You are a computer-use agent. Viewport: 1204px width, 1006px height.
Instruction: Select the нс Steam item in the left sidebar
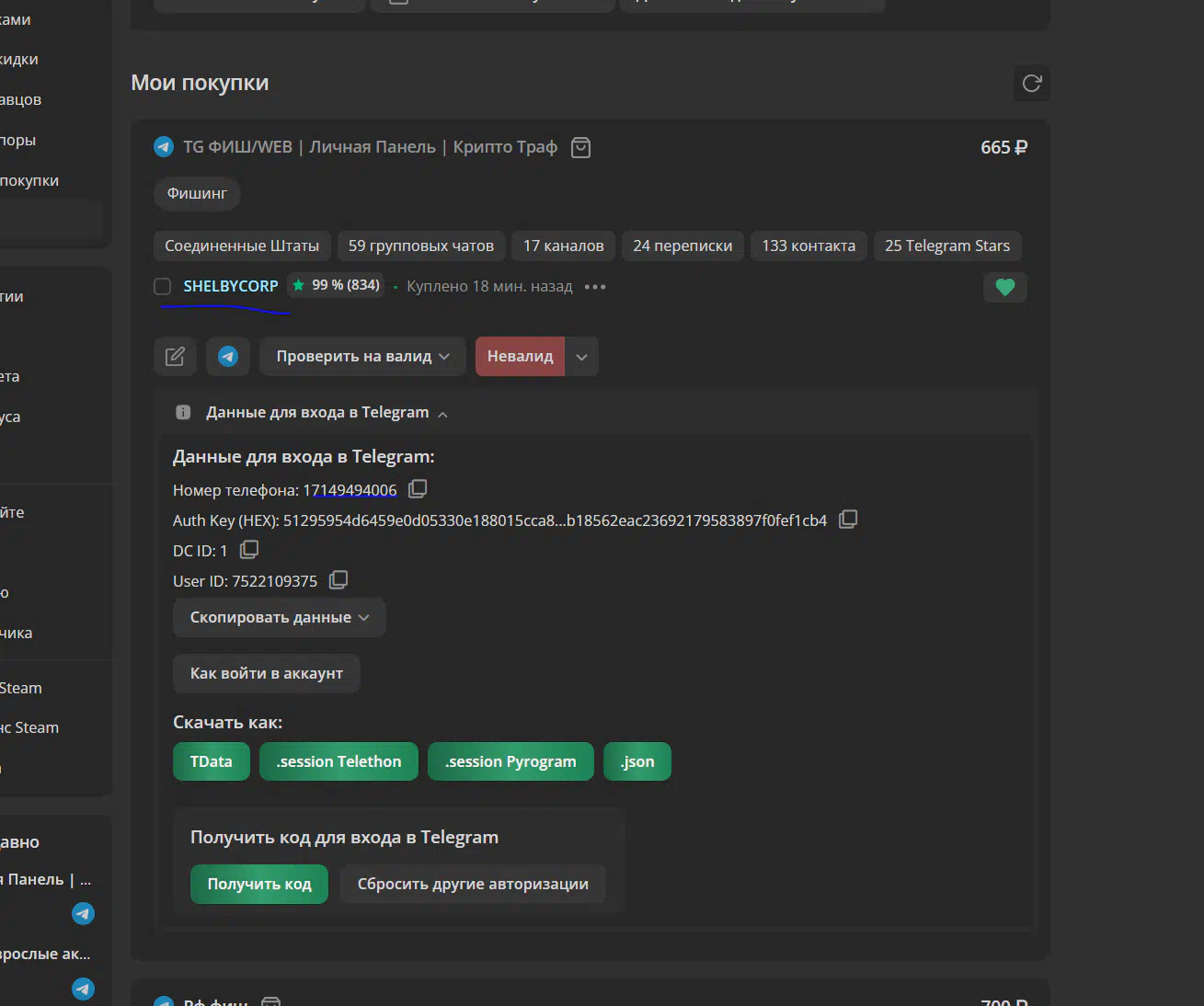(29, 727)
